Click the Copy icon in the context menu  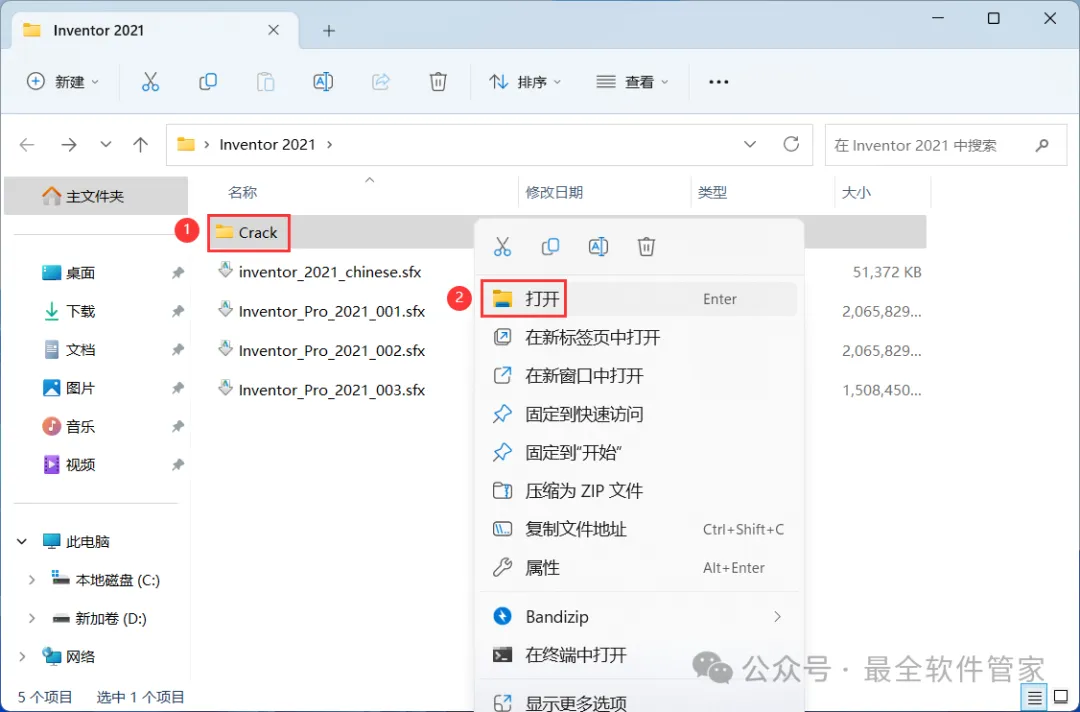[x=550, y=247]
